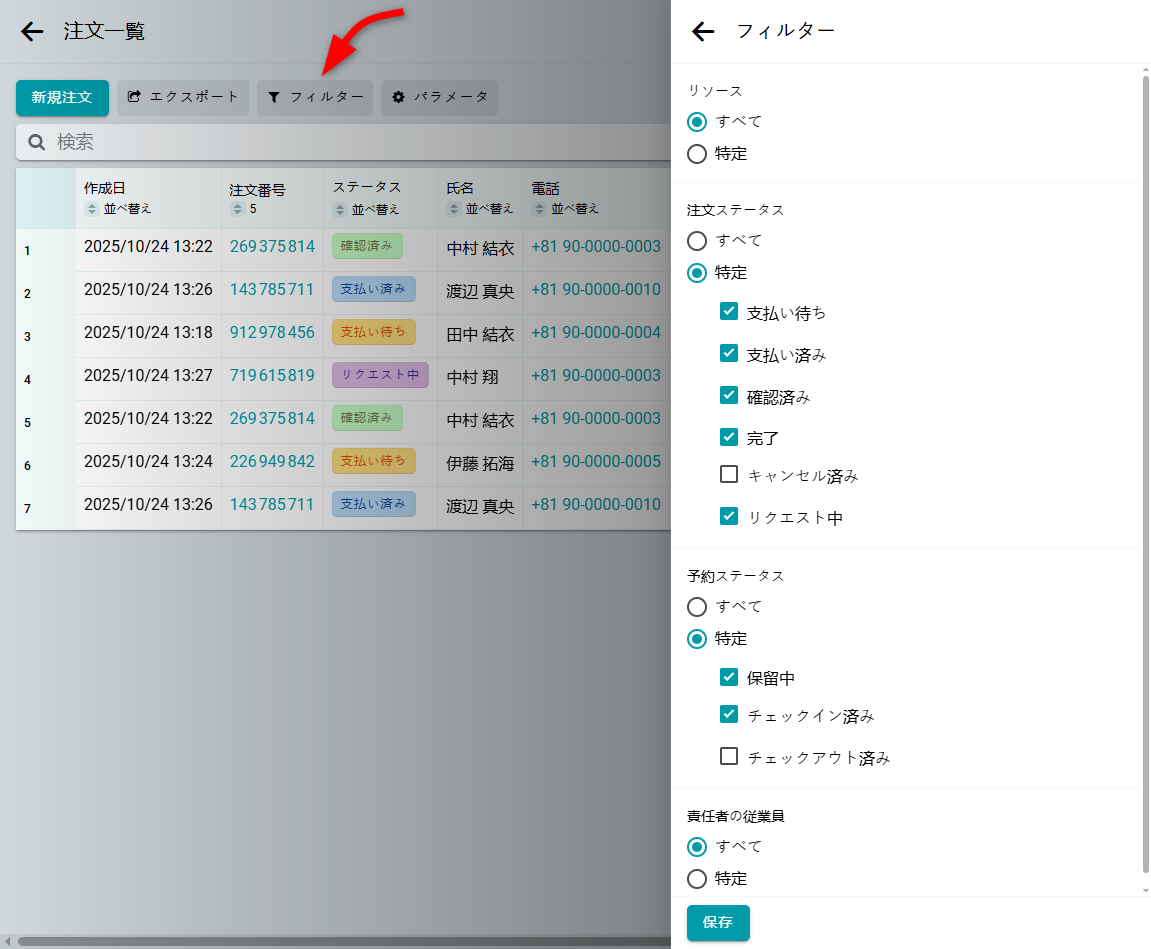Click date 2025/10/24 13:27
Screen dimensions: 1151x949
pos(148,376)
